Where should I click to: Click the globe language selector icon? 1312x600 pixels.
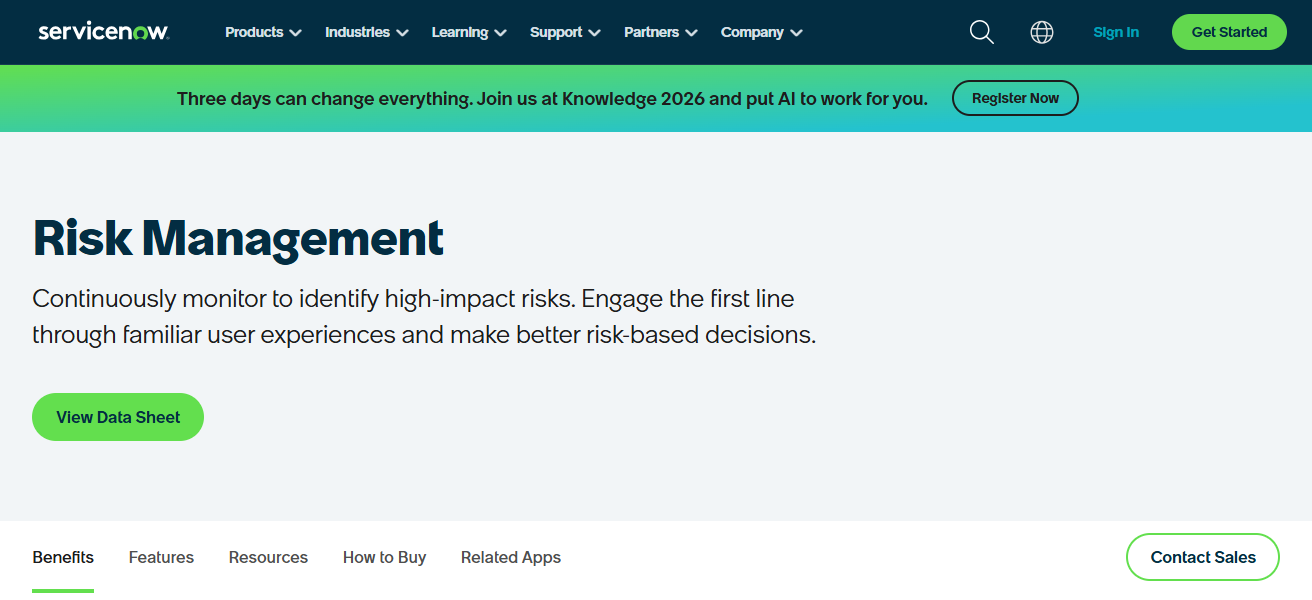[x=1042, y=32]
